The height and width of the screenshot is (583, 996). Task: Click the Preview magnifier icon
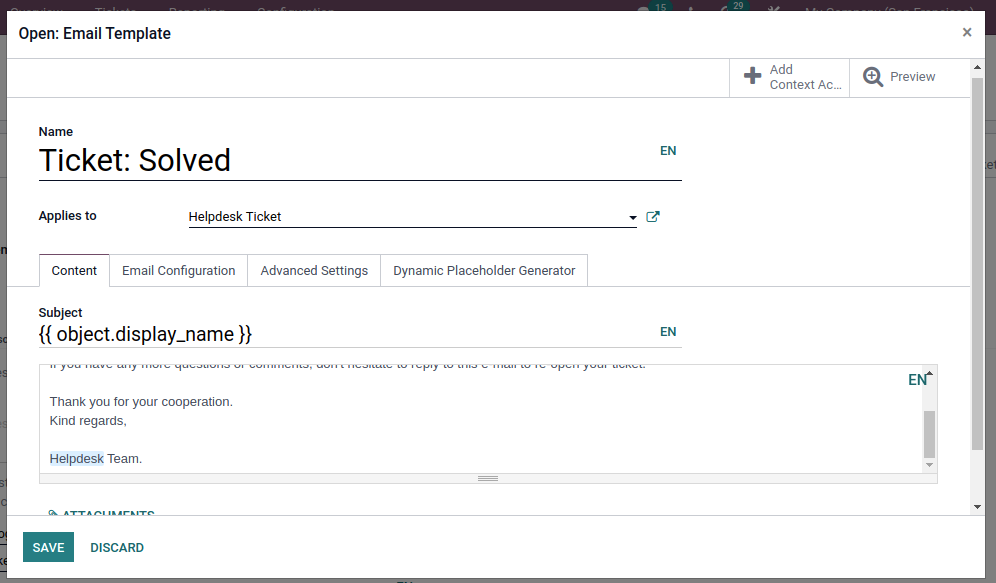tap(873, 77)
